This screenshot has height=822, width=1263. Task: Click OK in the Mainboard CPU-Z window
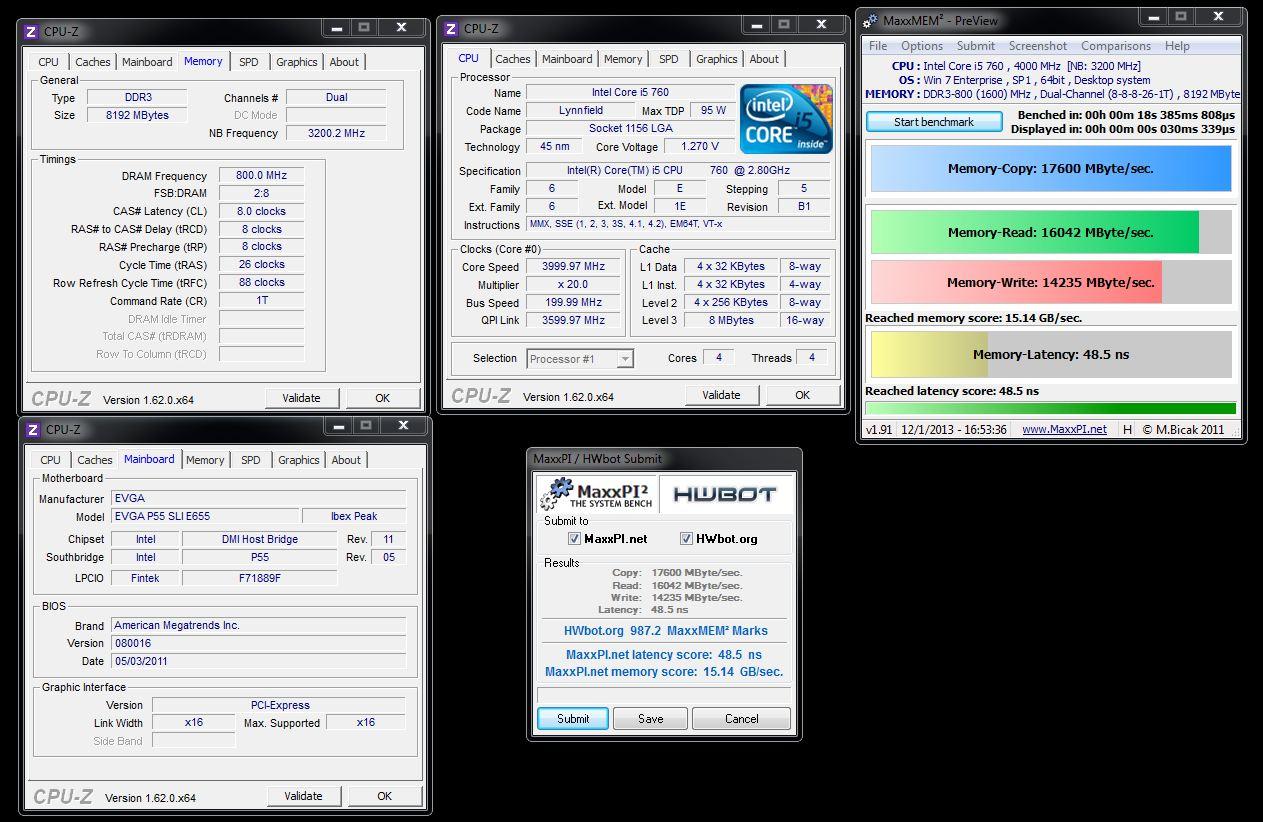384,797
